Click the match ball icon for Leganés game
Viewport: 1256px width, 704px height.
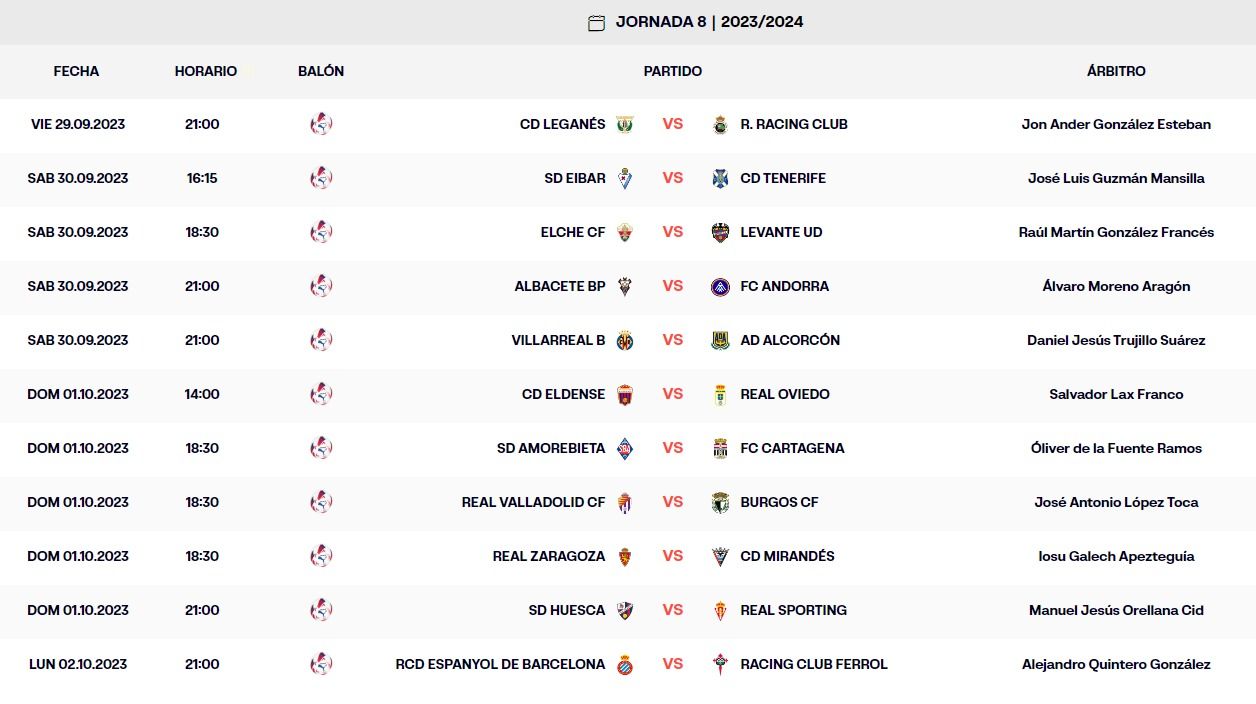click(321, 125)
